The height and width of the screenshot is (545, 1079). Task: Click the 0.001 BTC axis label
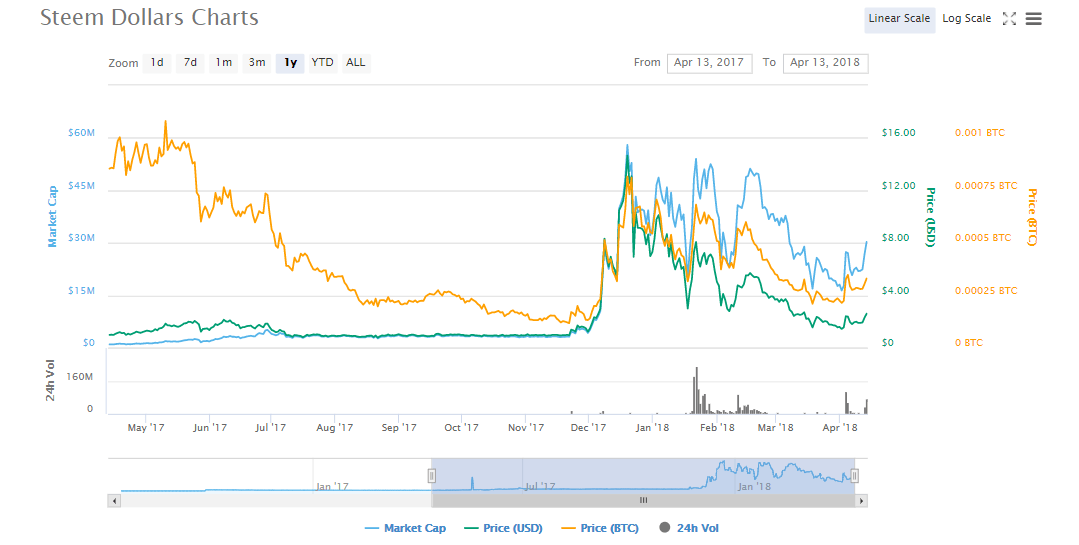pos(980,133)
